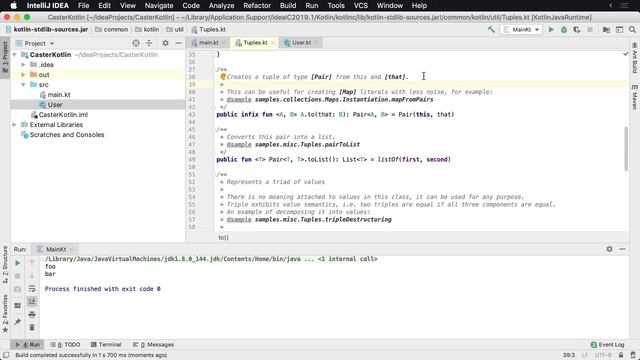Image resolution: width=640 pixels, height=360 pixels.
Task: Open Project panel settings gear
Action: [x=165, y=43]
